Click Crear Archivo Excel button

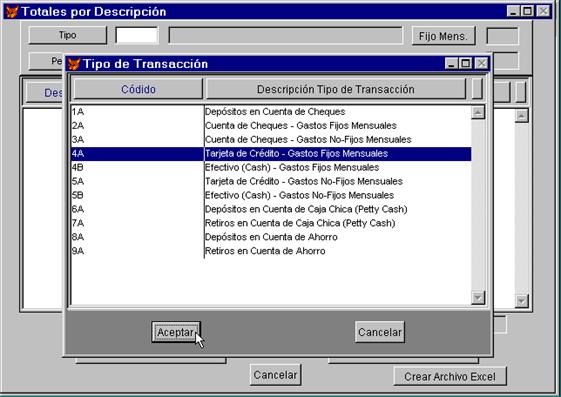[450, 376]
